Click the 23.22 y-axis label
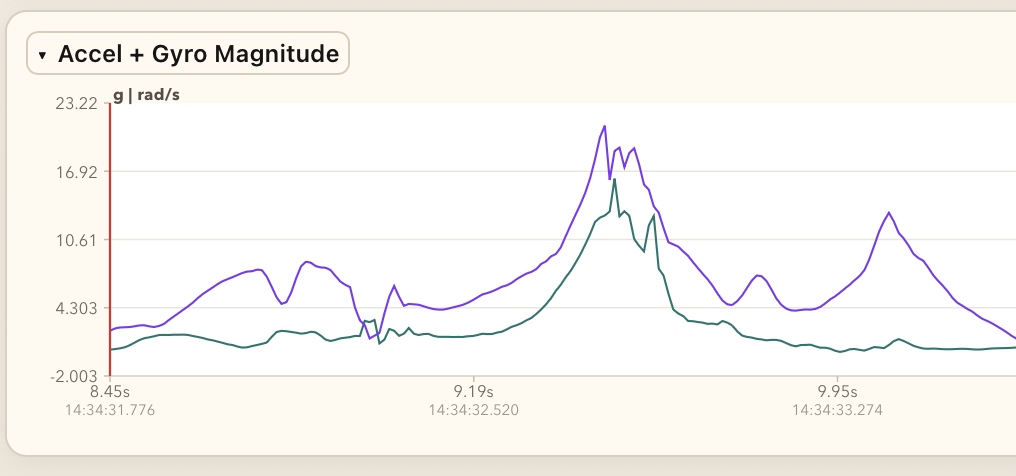 coord(76,103)
